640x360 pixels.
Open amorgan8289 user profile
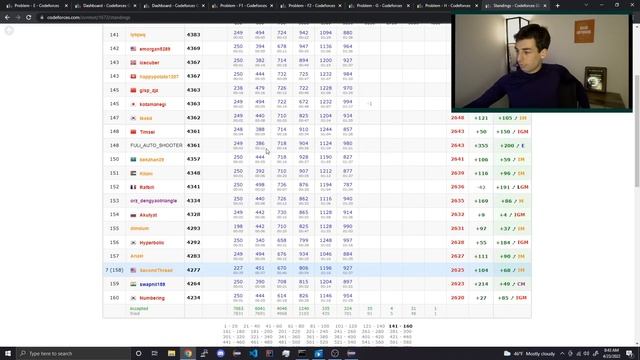[155, 49]
